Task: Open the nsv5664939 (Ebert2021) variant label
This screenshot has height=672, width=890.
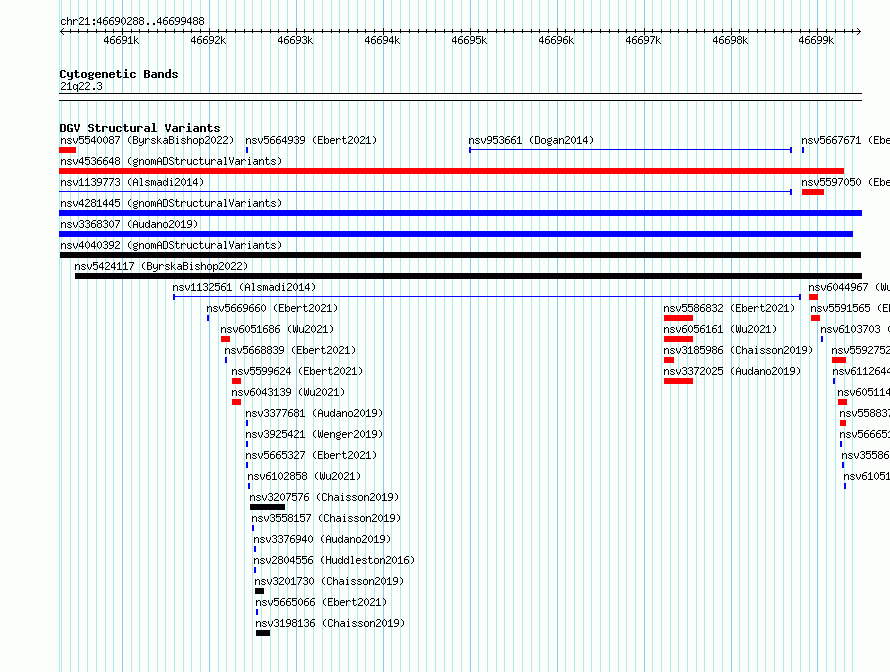Action: (311, 140)
